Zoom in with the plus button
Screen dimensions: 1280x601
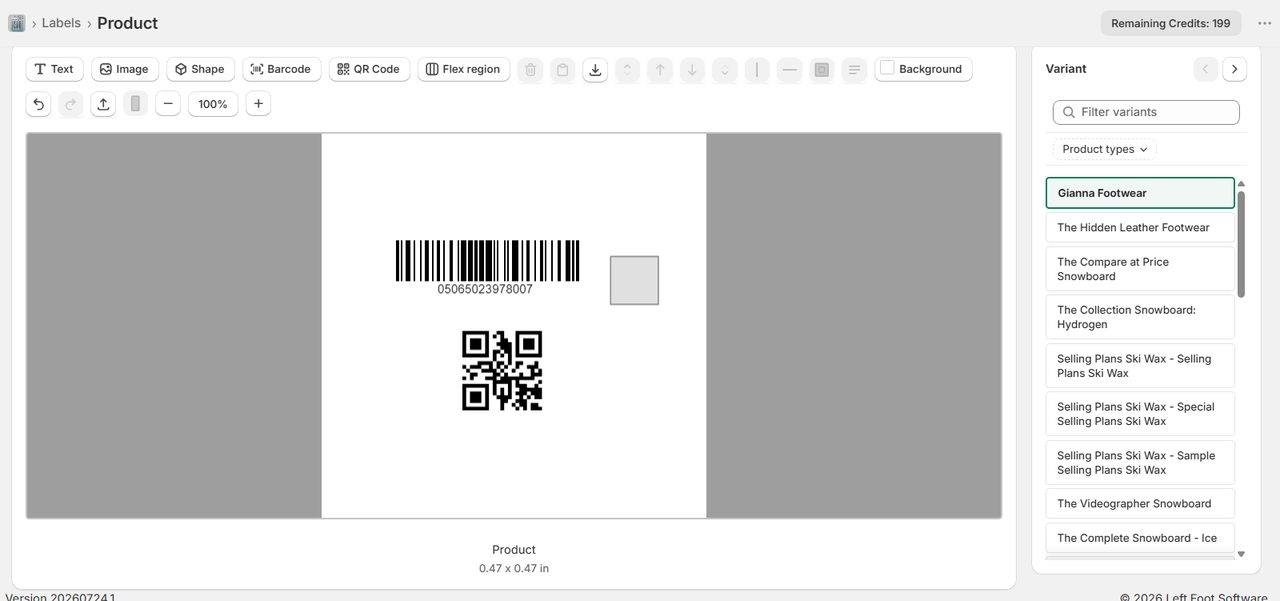(x=258, y=104)
